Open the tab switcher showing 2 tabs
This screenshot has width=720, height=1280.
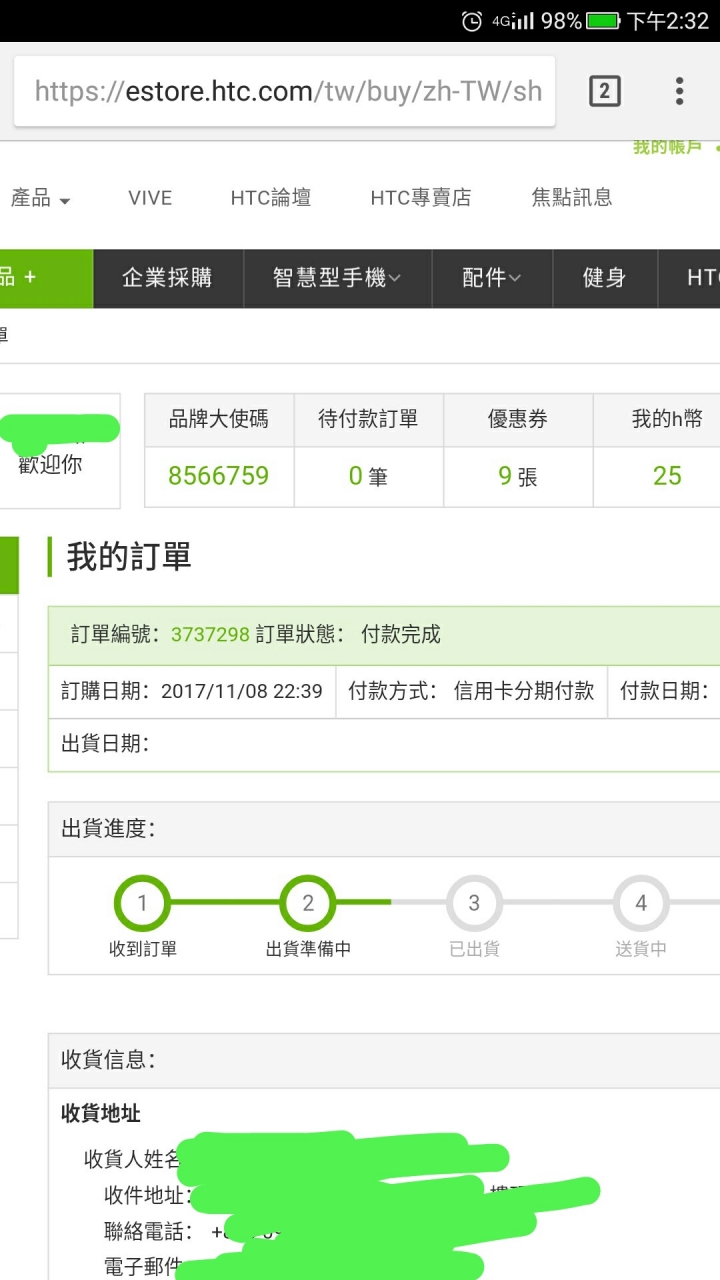pyautogui.click(x=604, y=91)
